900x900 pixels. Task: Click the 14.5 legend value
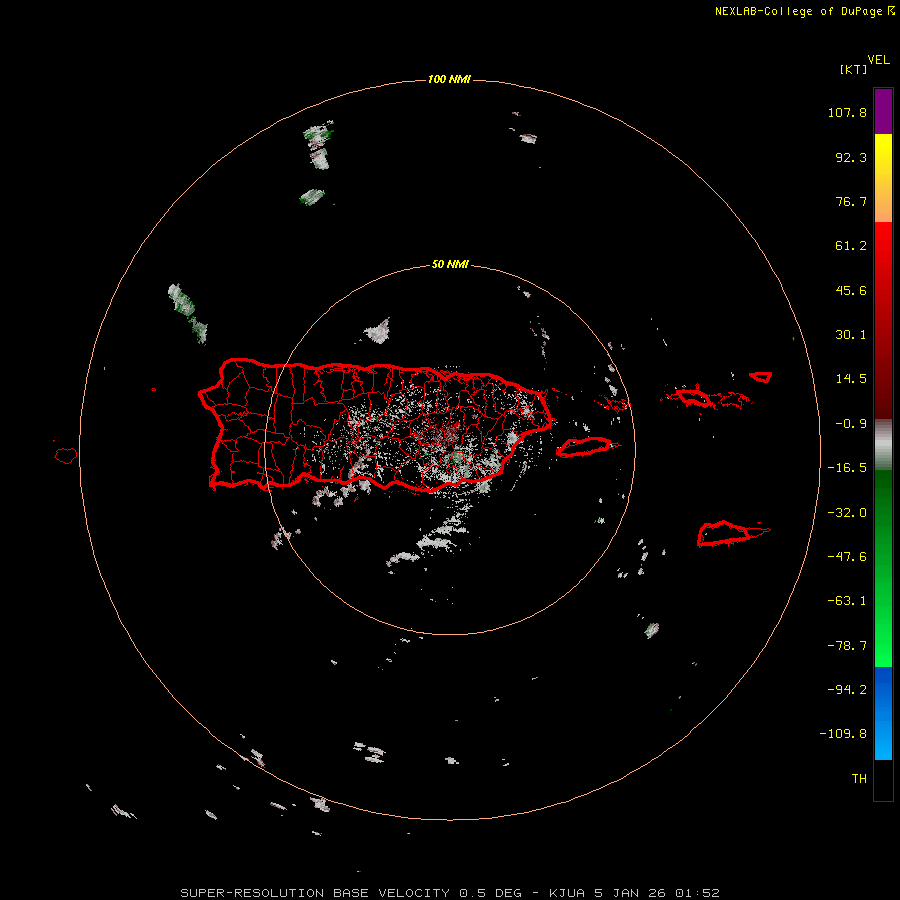(x=851, y=379)
